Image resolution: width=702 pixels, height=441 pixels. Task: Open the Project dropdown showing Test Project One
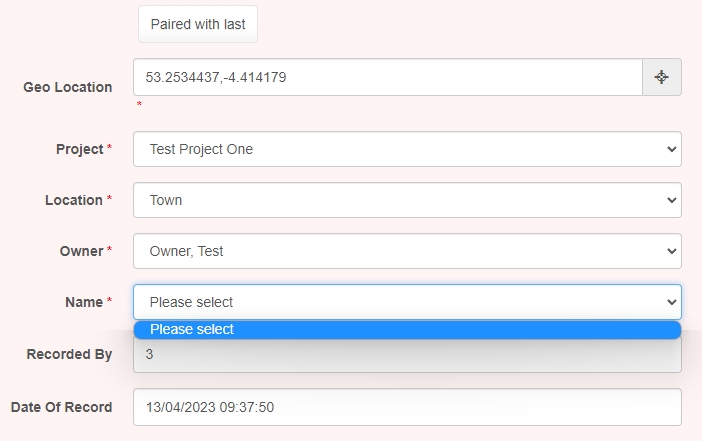(407, 149)
